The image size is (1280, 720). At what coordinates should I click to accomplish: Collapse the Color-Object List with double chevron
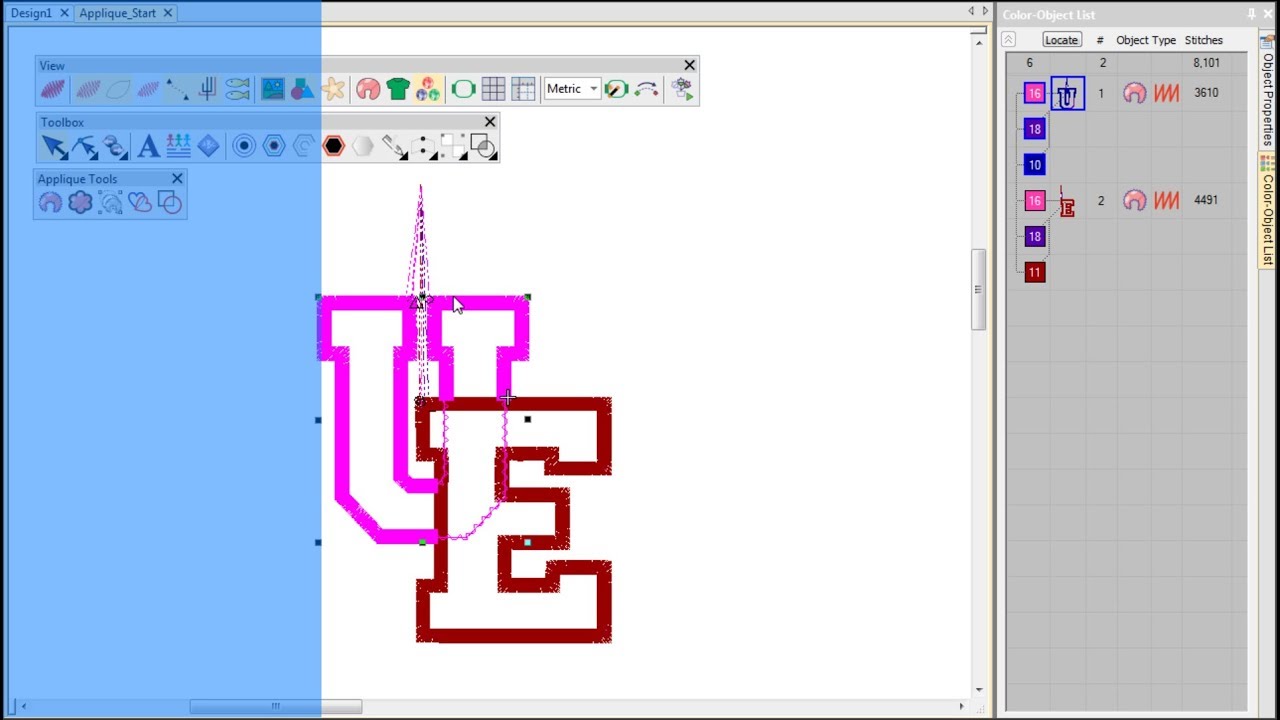pyautogui.click(x=1008, y=40)
